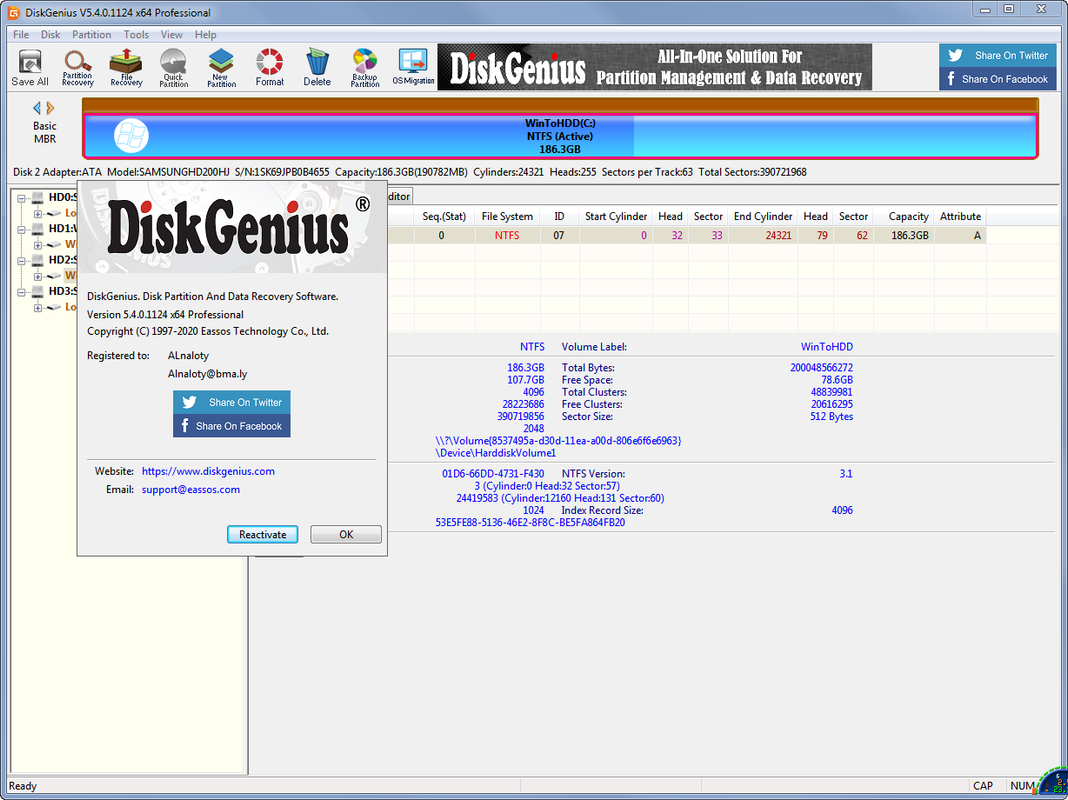
Task: Click the DiskGenius banner advertisement
Action: point(655,67)
